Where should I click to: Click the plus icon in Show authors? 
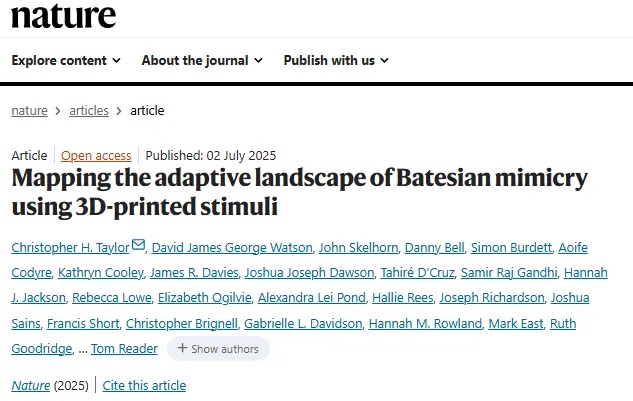click(182, 349)
